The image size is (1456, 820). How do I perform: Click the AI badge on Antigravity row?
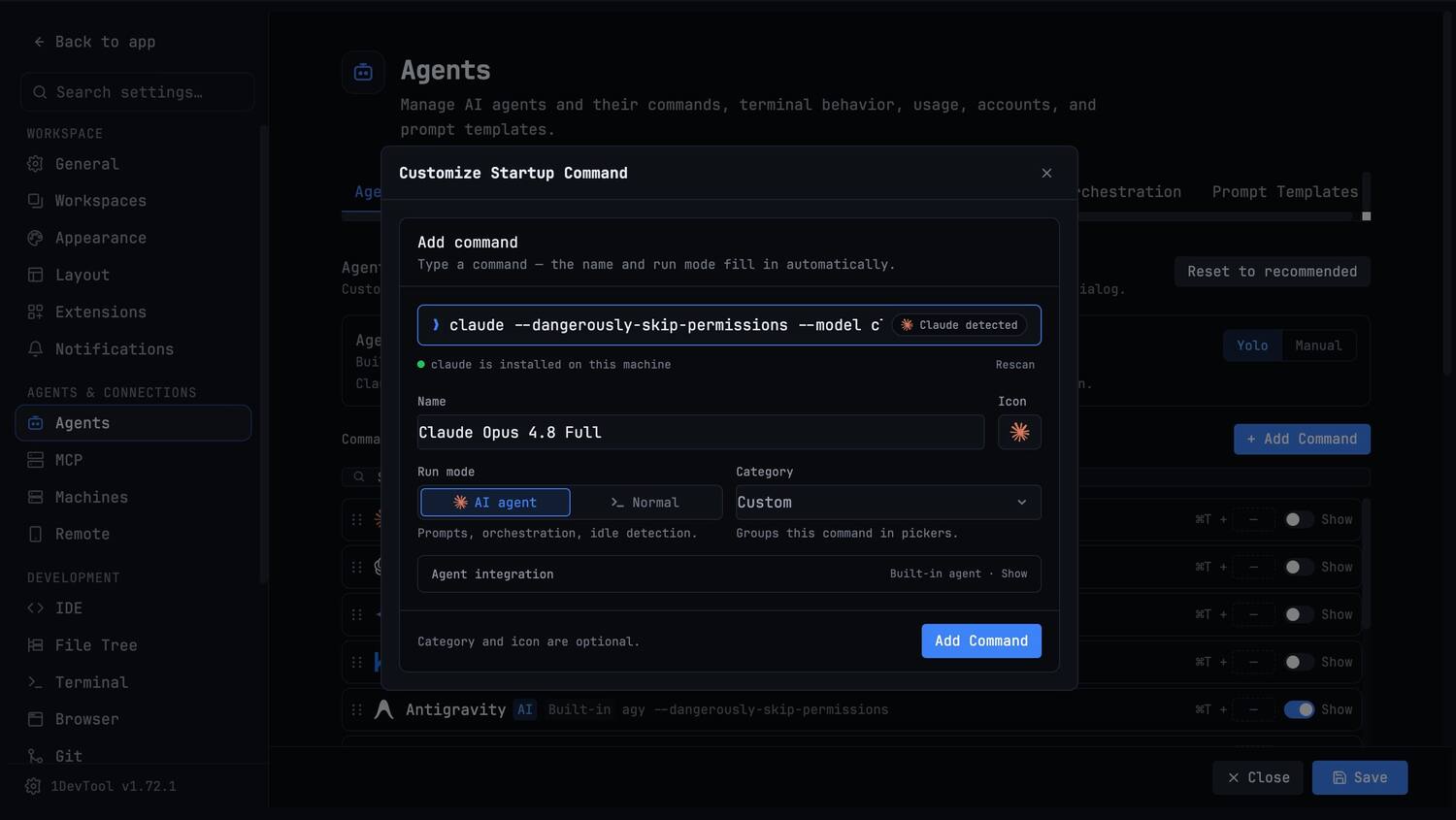point(524,709)
